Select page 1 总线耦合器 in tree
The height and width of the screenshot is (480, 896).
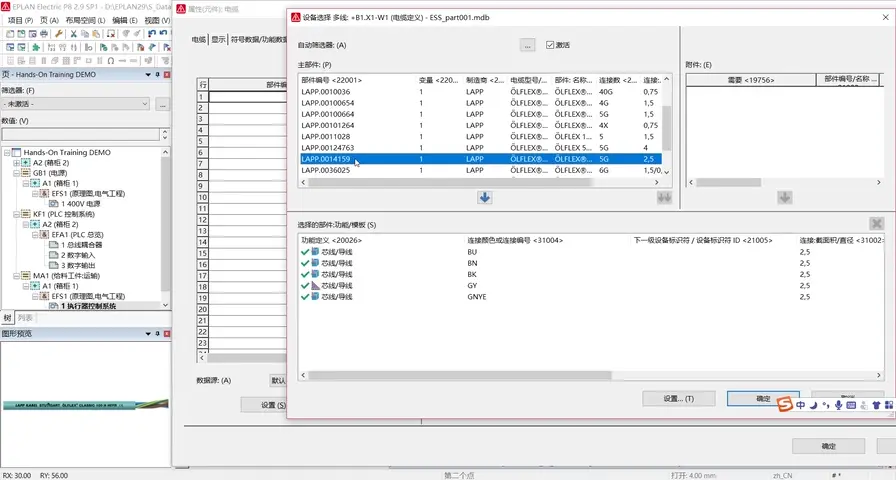click(81, 245)
